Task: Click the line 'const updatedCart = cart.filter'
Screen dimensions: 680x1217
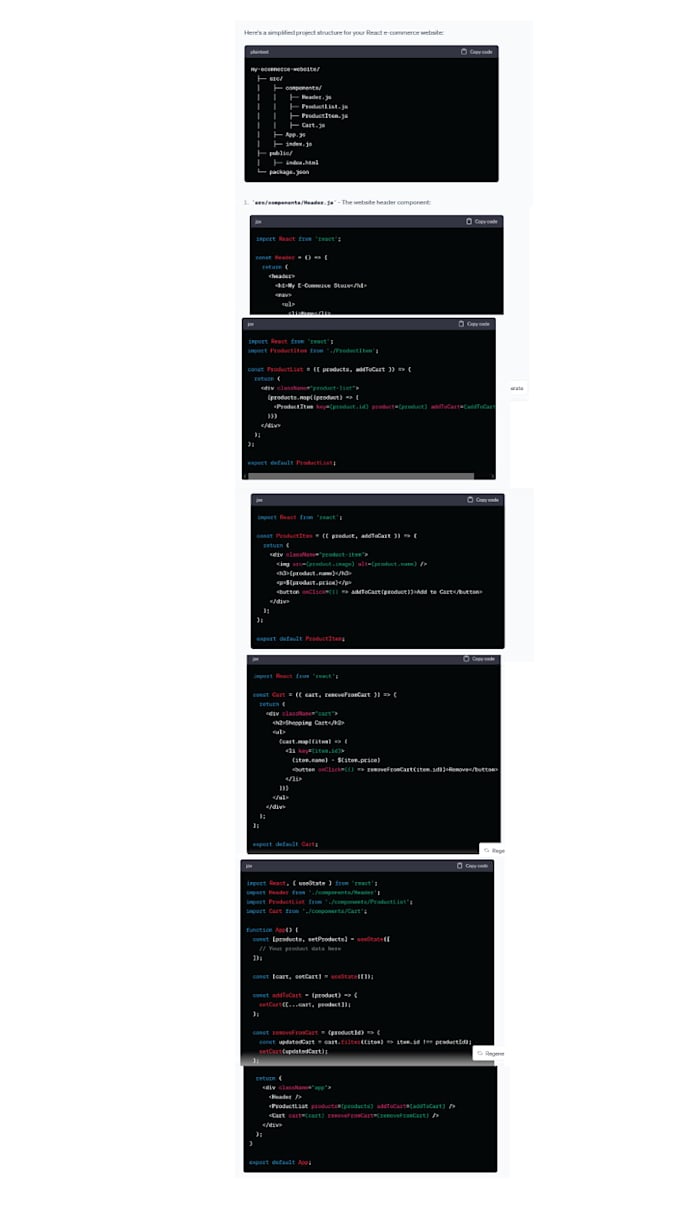Action: (x=364, y=1042)
